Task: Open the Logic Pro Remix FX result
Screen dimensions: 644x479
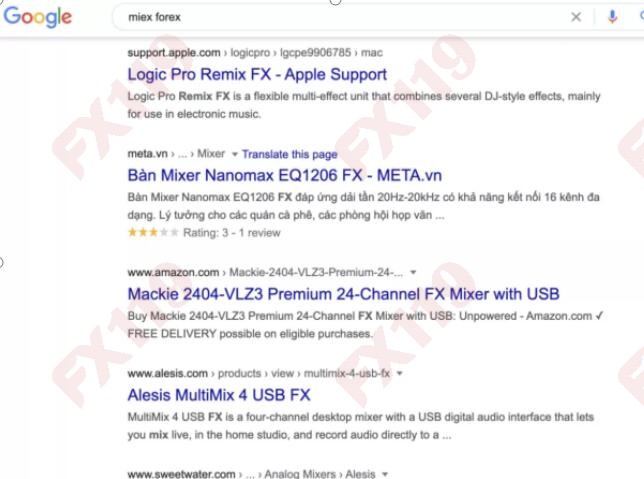Action: click(257, 74)
